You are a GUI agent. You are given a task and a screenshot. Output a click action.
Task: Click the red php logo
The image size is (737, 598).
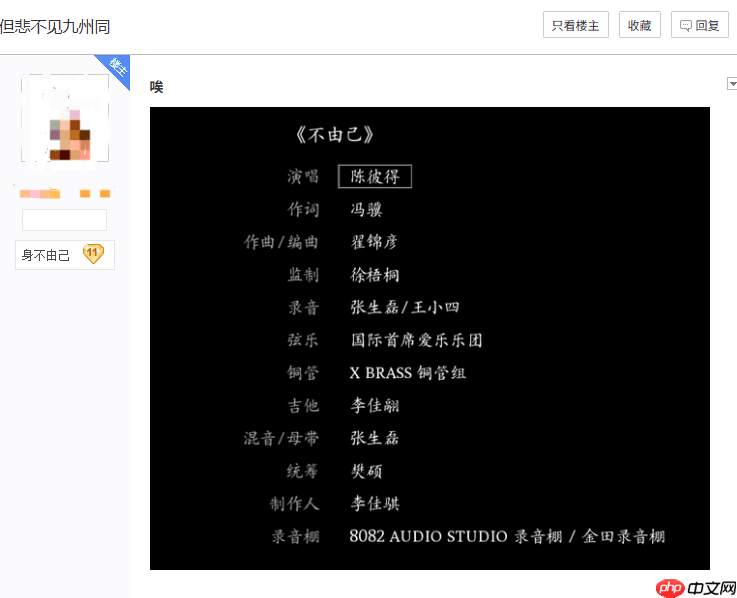671,587
